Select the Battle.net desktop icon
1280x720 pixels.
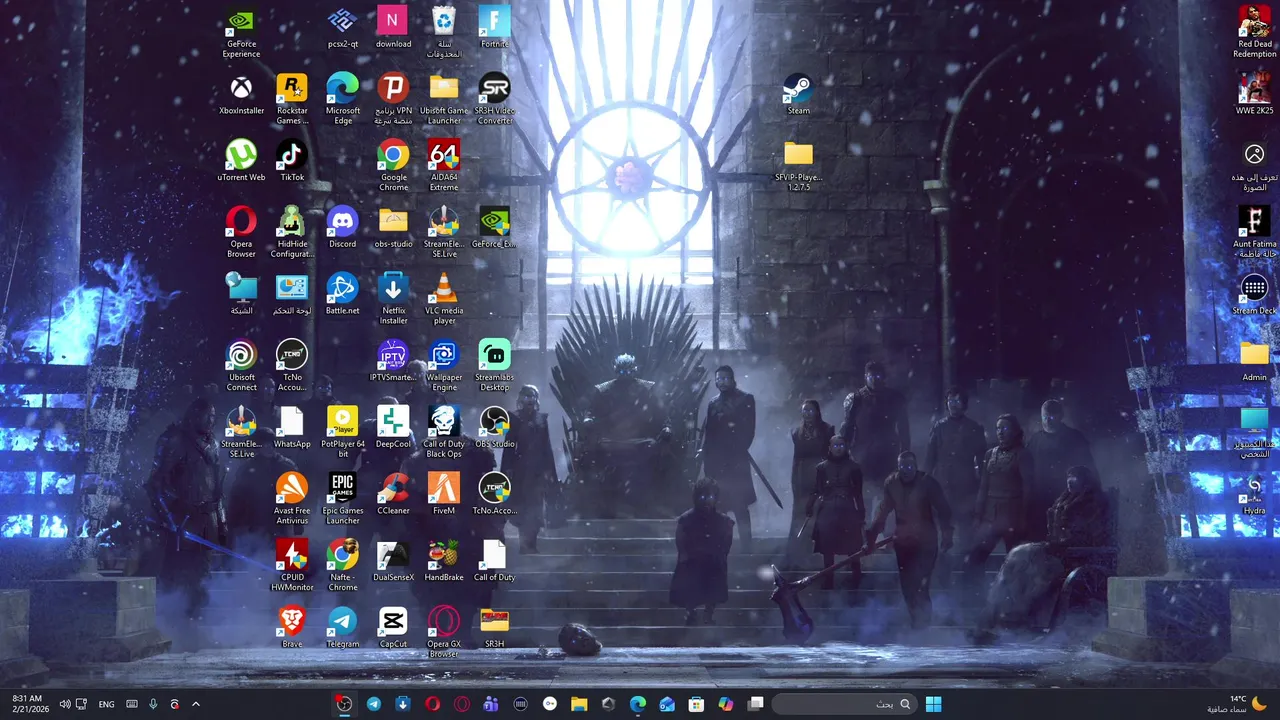(x=343, y=295)
